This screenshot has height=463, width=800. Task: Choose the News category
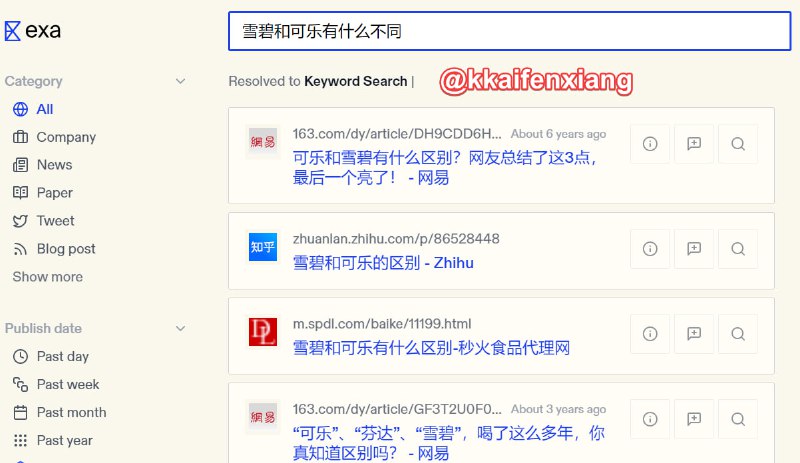(54, 165)
